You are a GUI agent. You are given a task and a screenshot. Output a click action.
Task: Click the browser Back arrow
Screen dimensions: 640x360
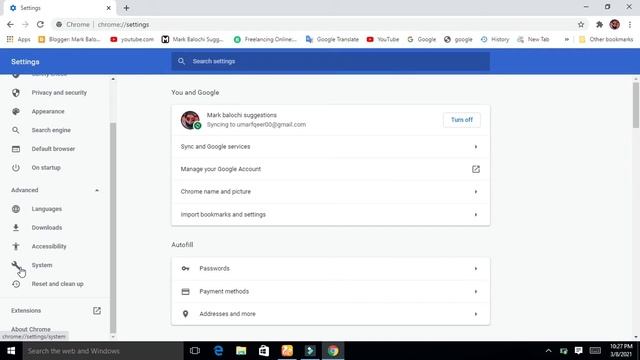click(x=10, y=24)
